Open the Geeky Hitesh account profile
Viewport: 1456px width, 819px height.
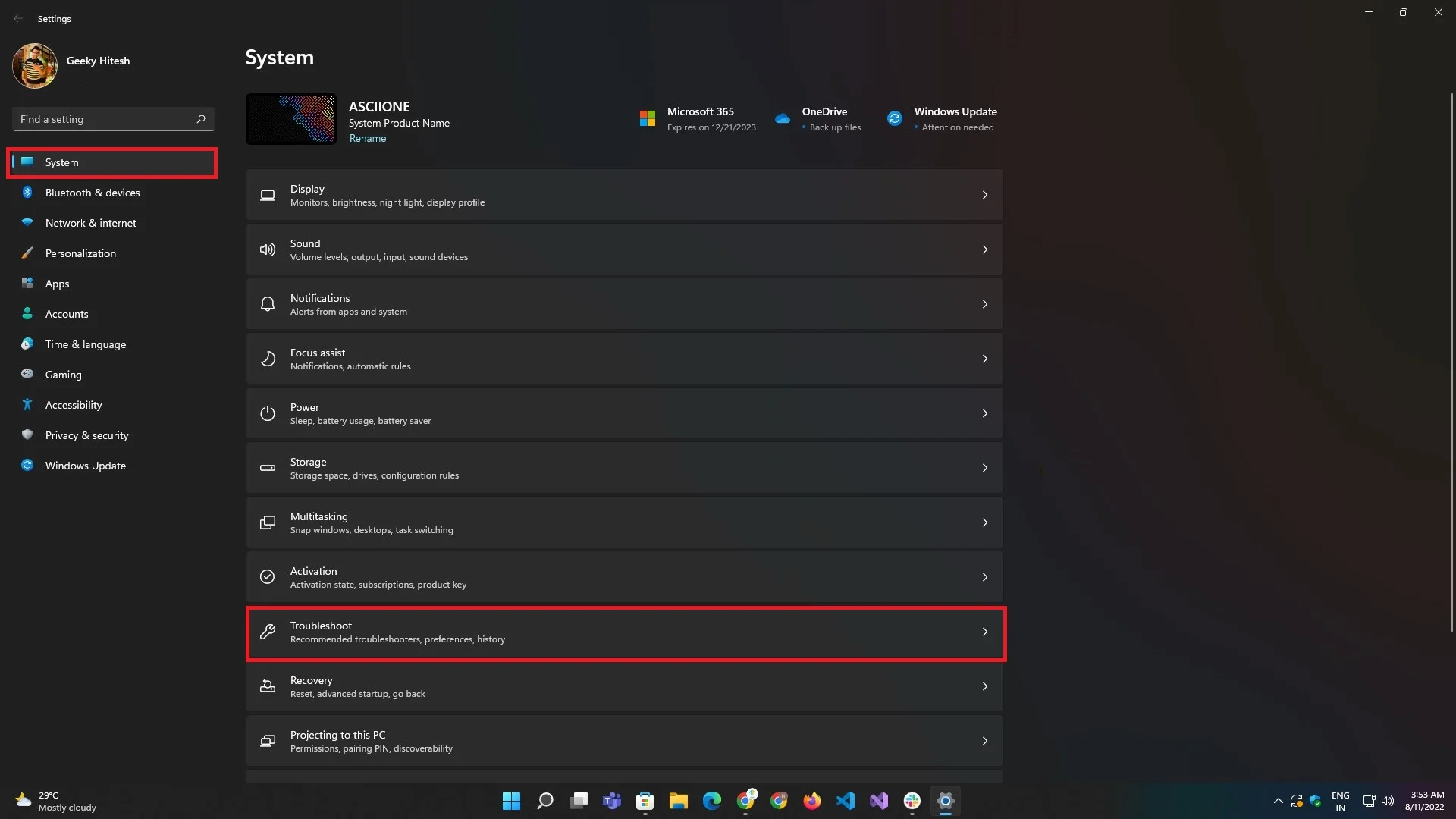72,66
